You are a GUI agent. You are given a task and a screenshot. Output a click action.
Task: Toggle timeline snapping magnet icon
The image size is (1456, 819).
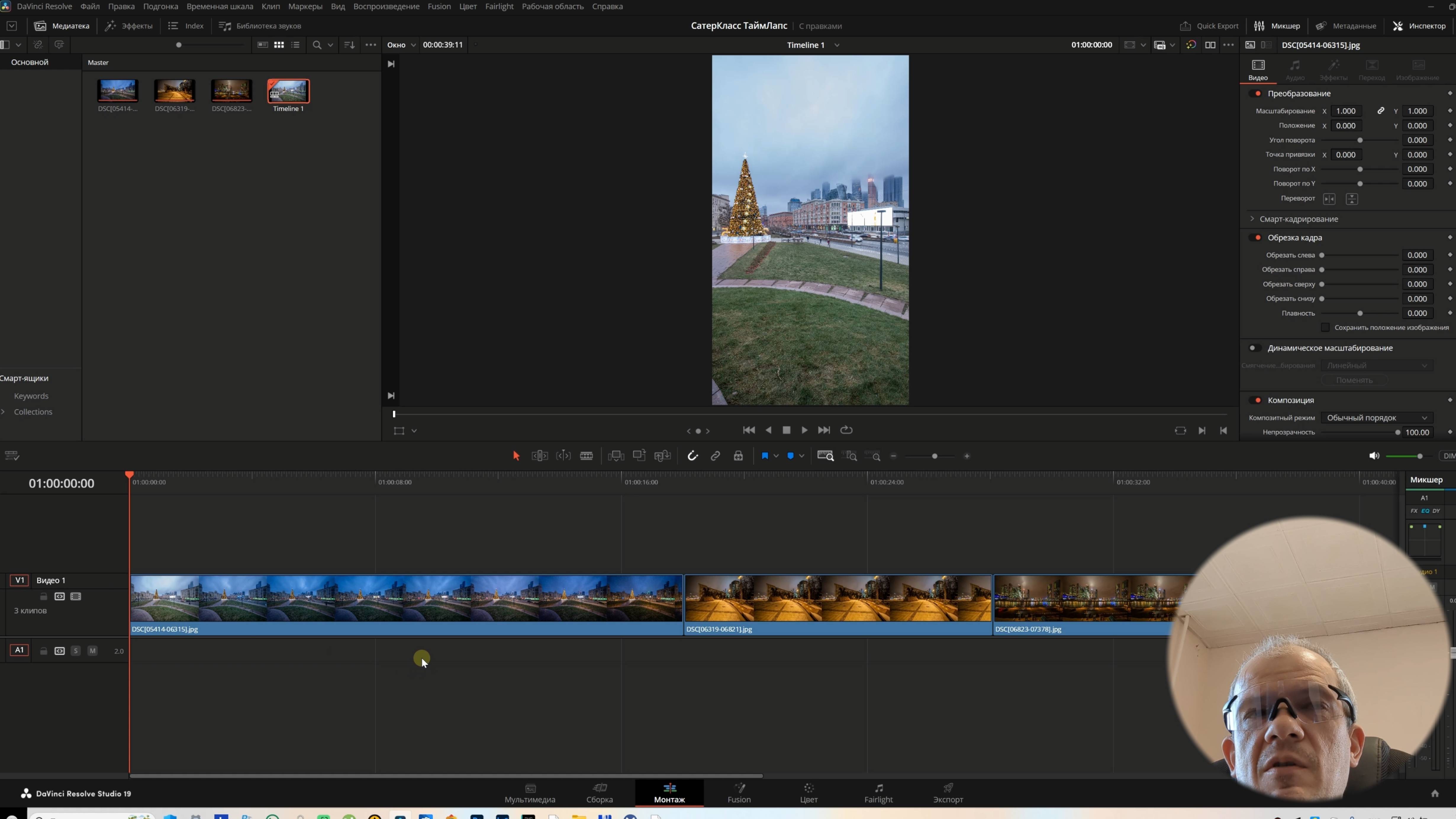coord(692,456)
